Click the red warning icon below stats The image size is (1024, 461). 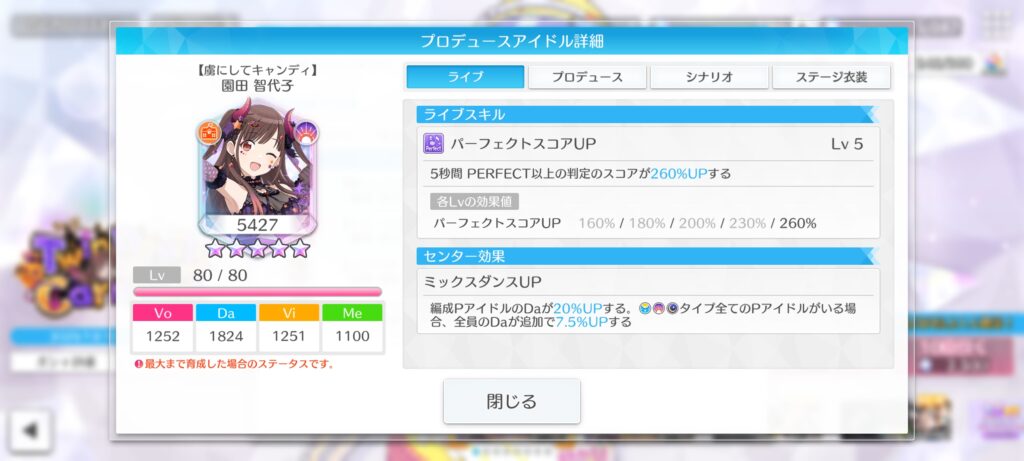(x=138, y=364)
